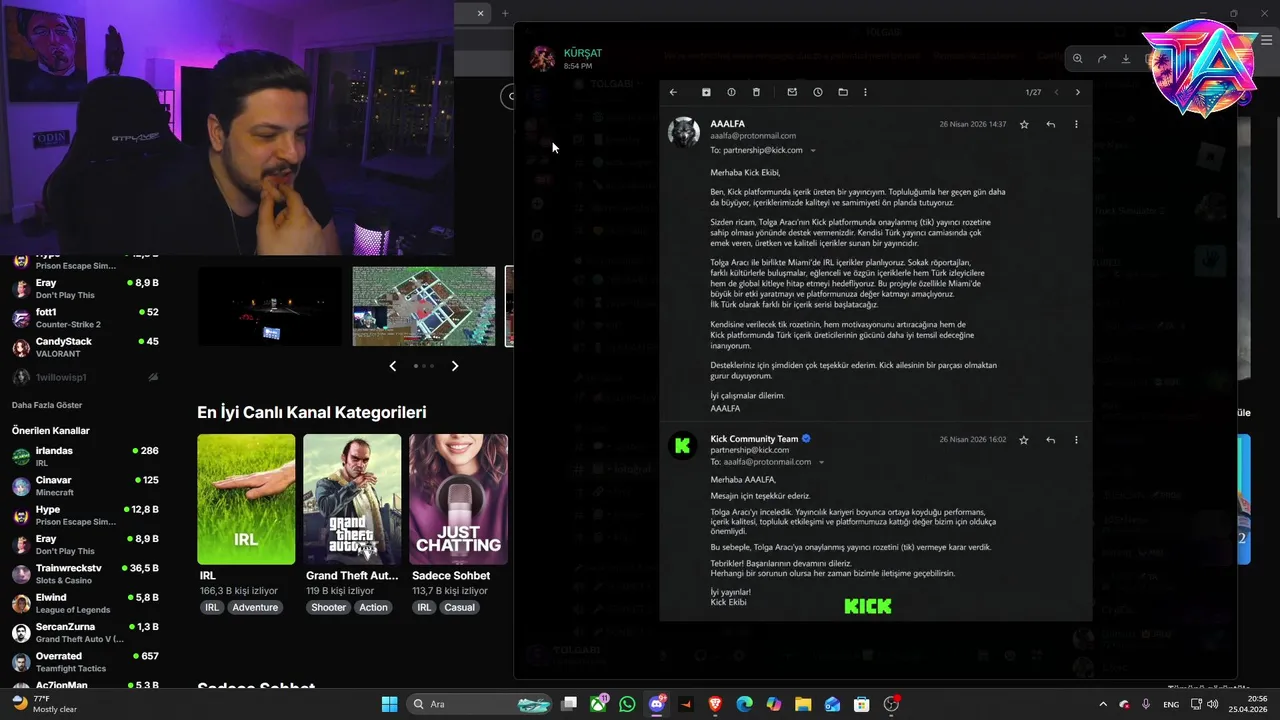
Task: Open Task View from the taskbar
Action: 569,704
